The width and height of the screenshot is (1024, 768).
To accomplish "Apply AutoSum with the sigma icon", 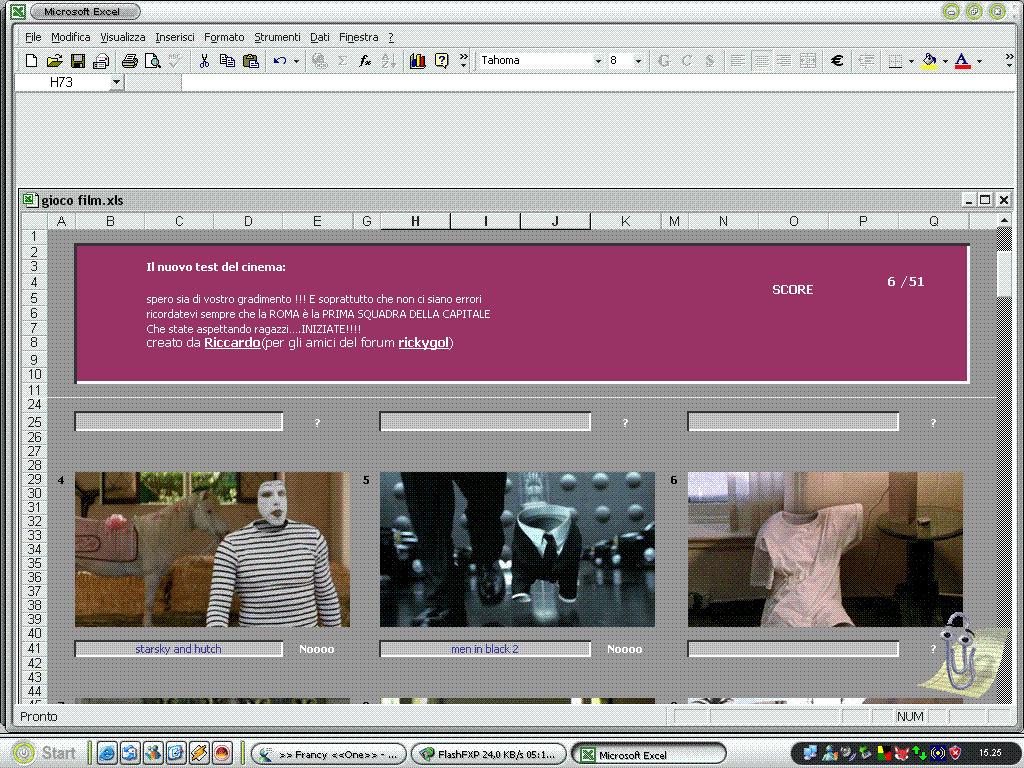I will [x=342, y=61].
